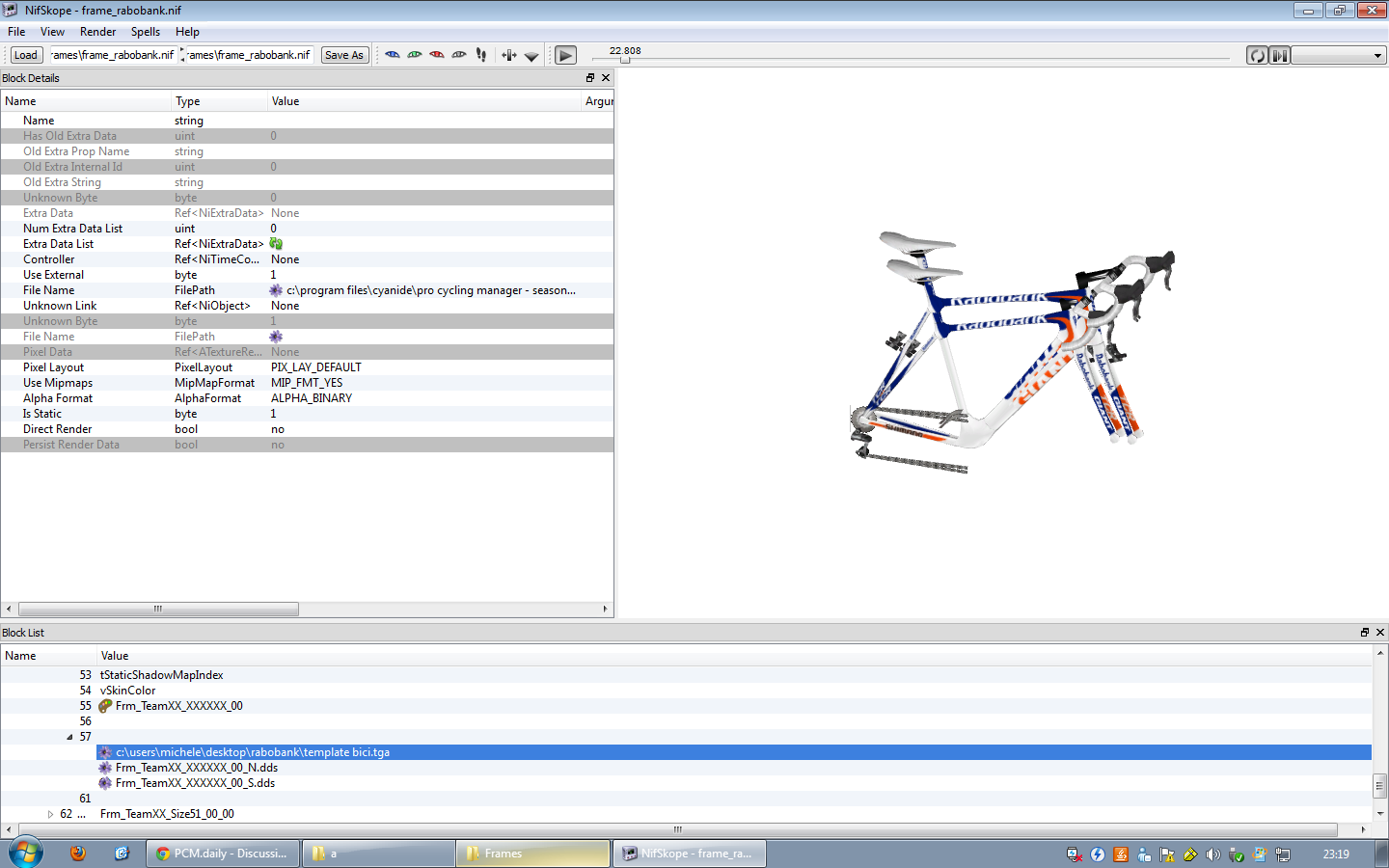Select the footsteps walk view icon
1389x868 pixels.
(481, 55)
